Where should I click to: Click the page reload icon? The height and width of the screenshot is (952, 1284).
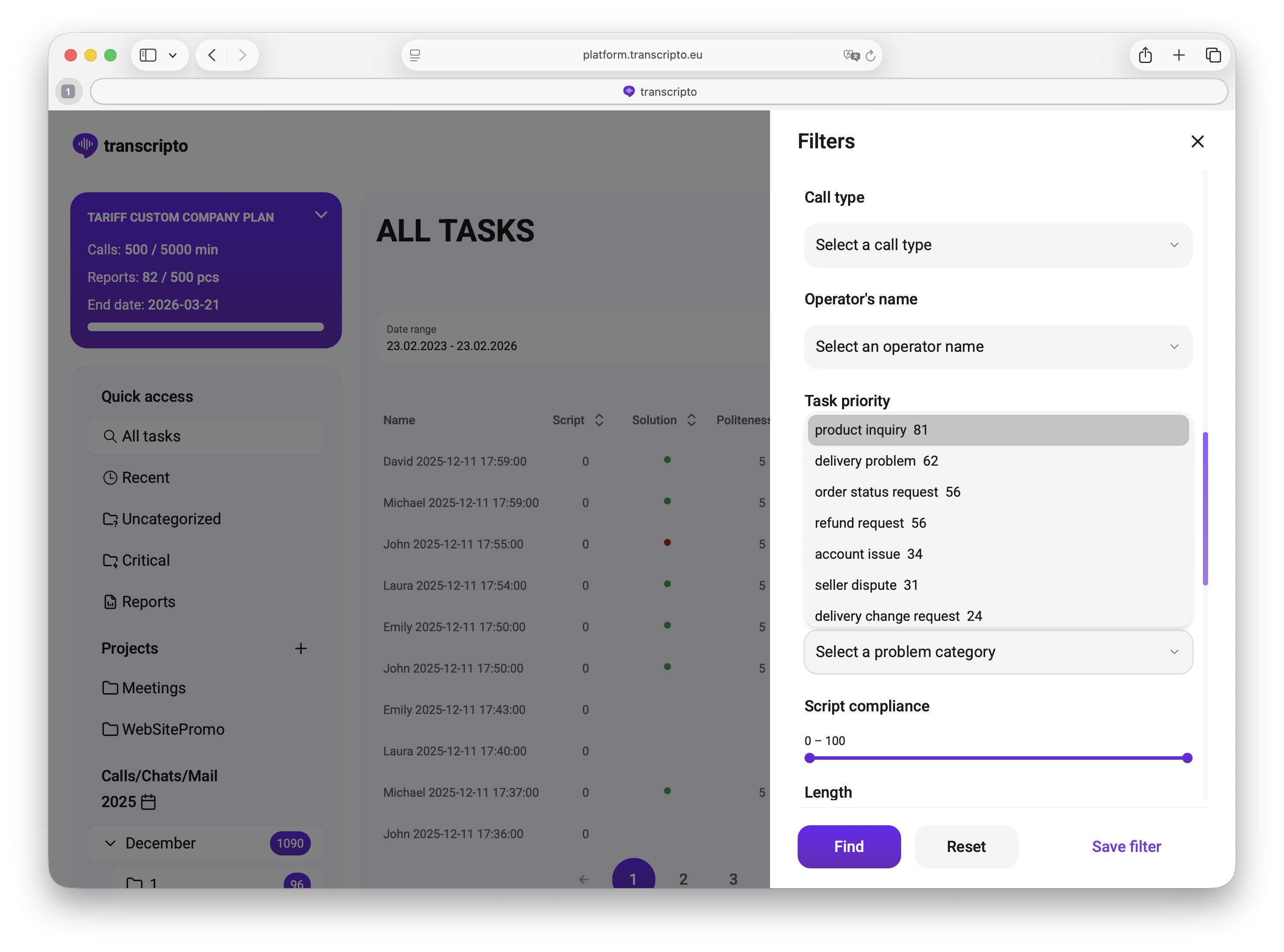click(870, 55)
